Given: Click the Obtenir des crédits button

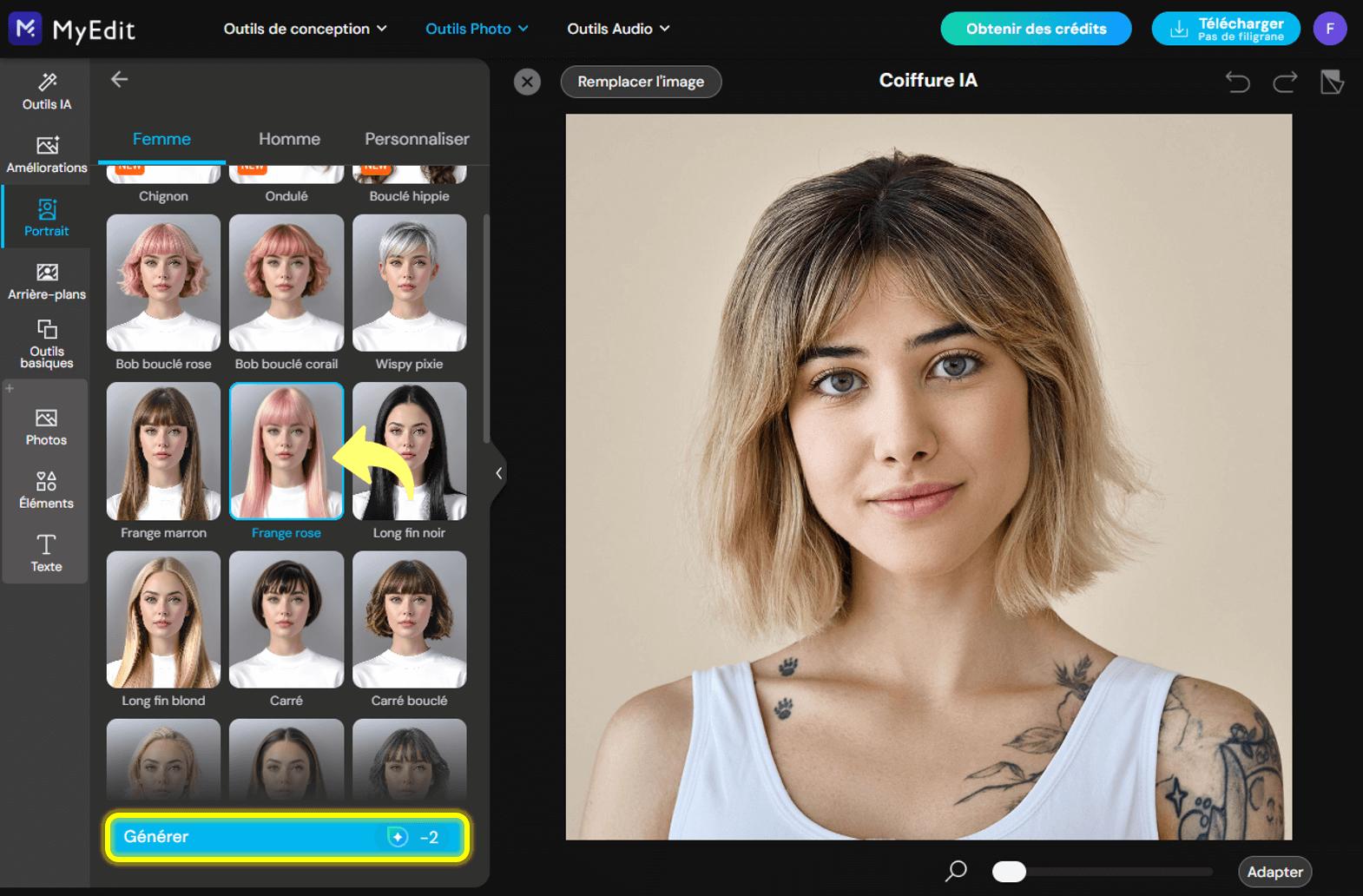Looking at the screenshot, I should tap(1036, 29).
